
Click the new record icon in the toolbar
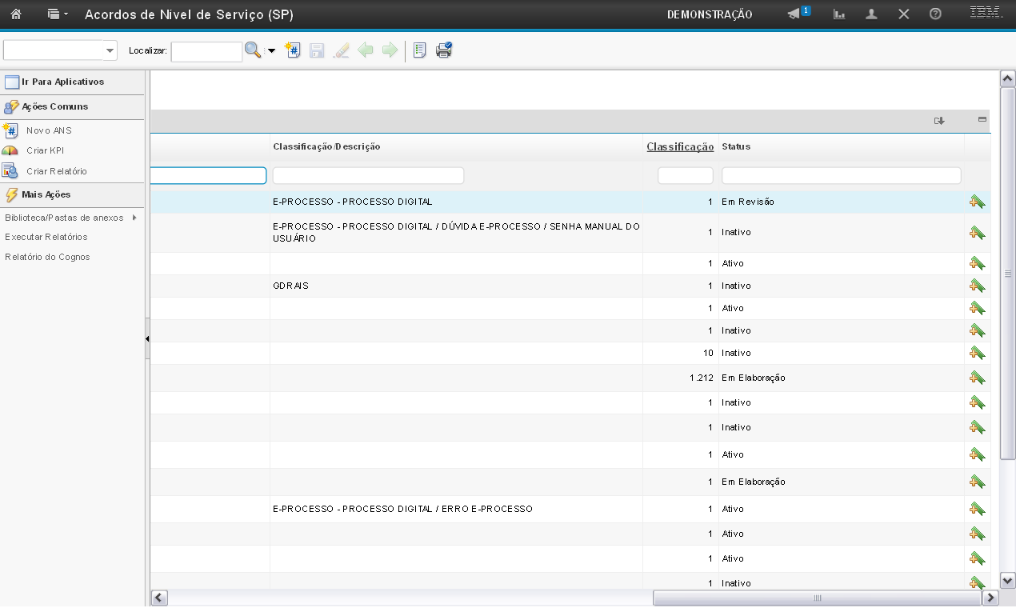(292, 51)
